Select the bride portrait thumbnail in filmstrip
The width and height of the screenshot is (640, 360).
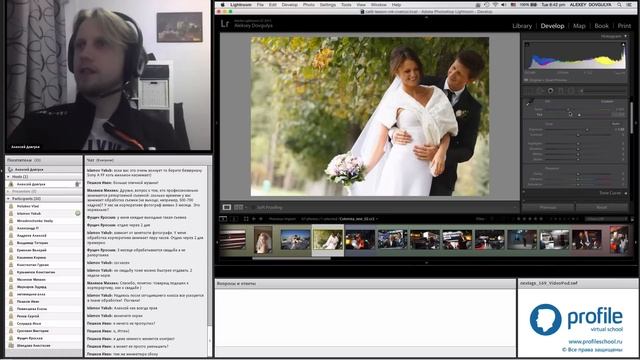point(263,240)
